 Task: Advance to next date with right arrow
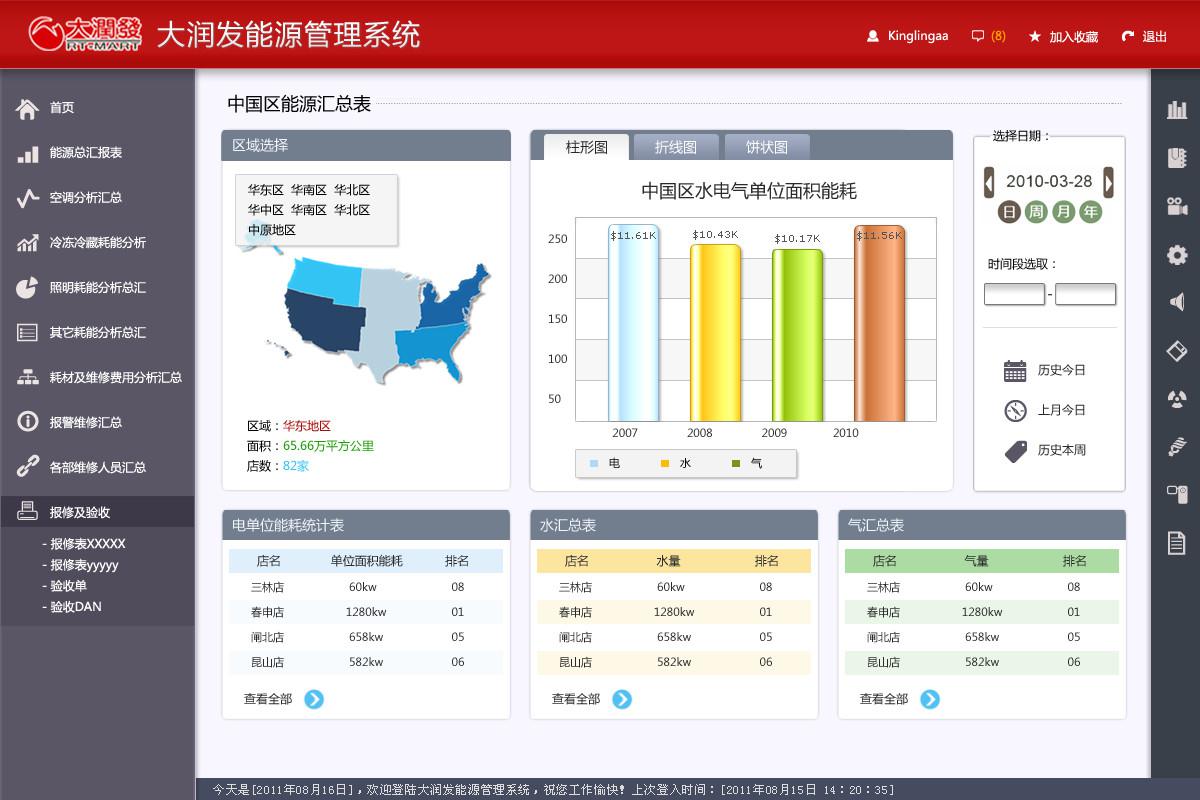pyautogui.click(x=1108, y=182)
